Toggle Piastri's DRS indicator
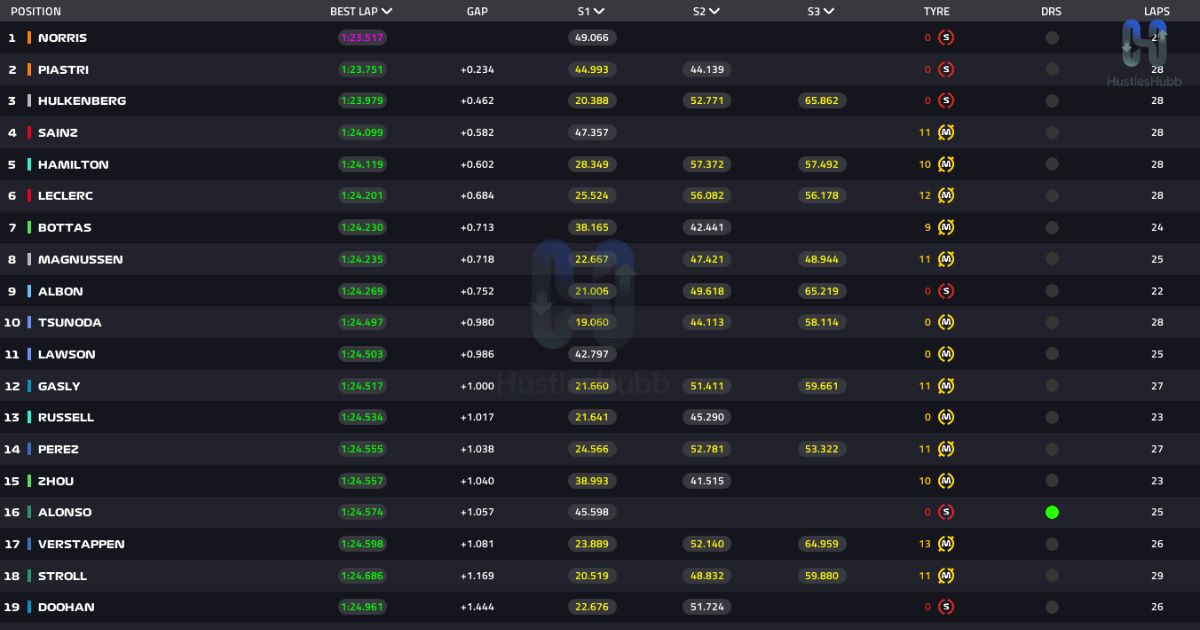Screen dimensions: 1200x630 [1052, 70]
